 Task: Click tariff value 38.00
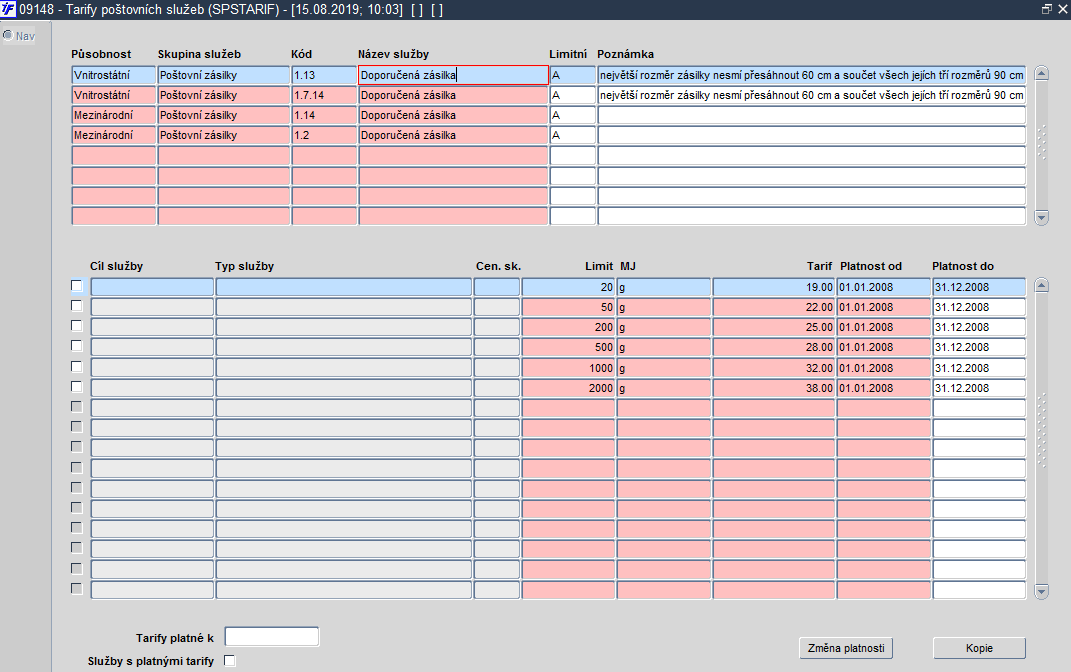click(x=773, y=388)
